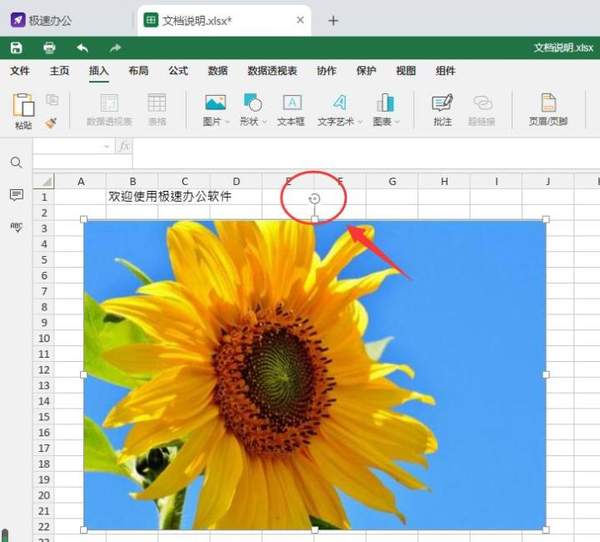Insert a table (表格) icon
The width and height of the screenshot is (600, 542).
tap(157, 103)
